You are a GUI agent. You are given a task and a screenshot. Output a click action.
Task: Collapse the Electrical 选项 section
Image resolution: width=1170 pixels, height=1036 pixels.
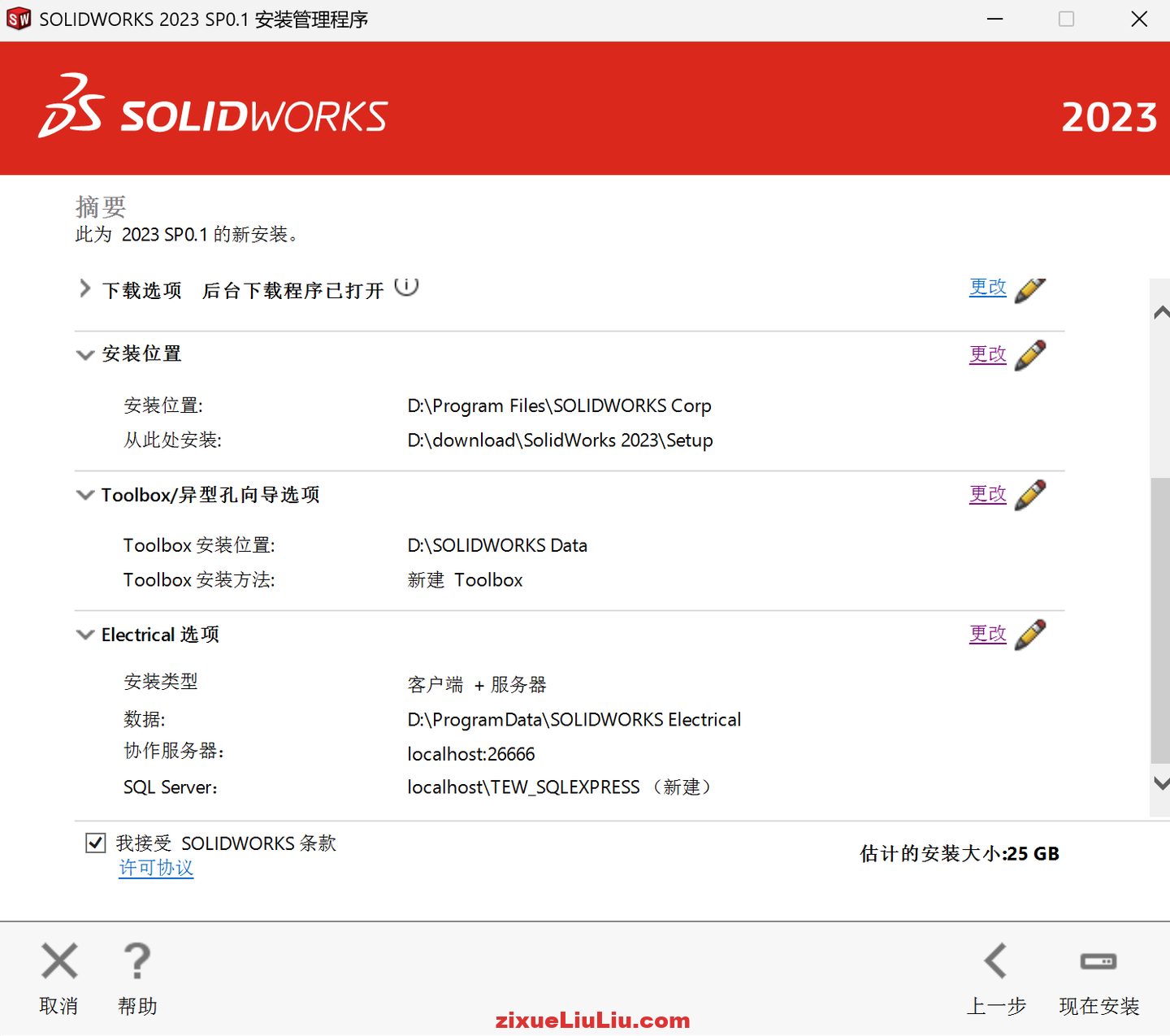click(84, 635)
